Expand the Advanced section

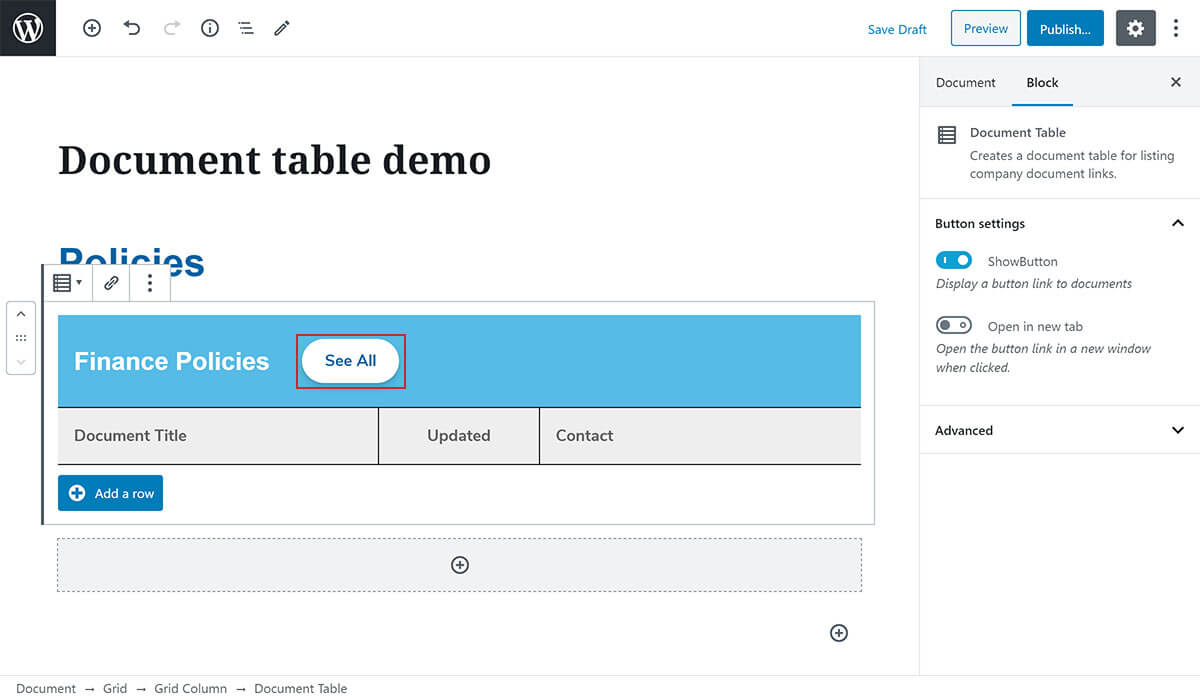1177,430
